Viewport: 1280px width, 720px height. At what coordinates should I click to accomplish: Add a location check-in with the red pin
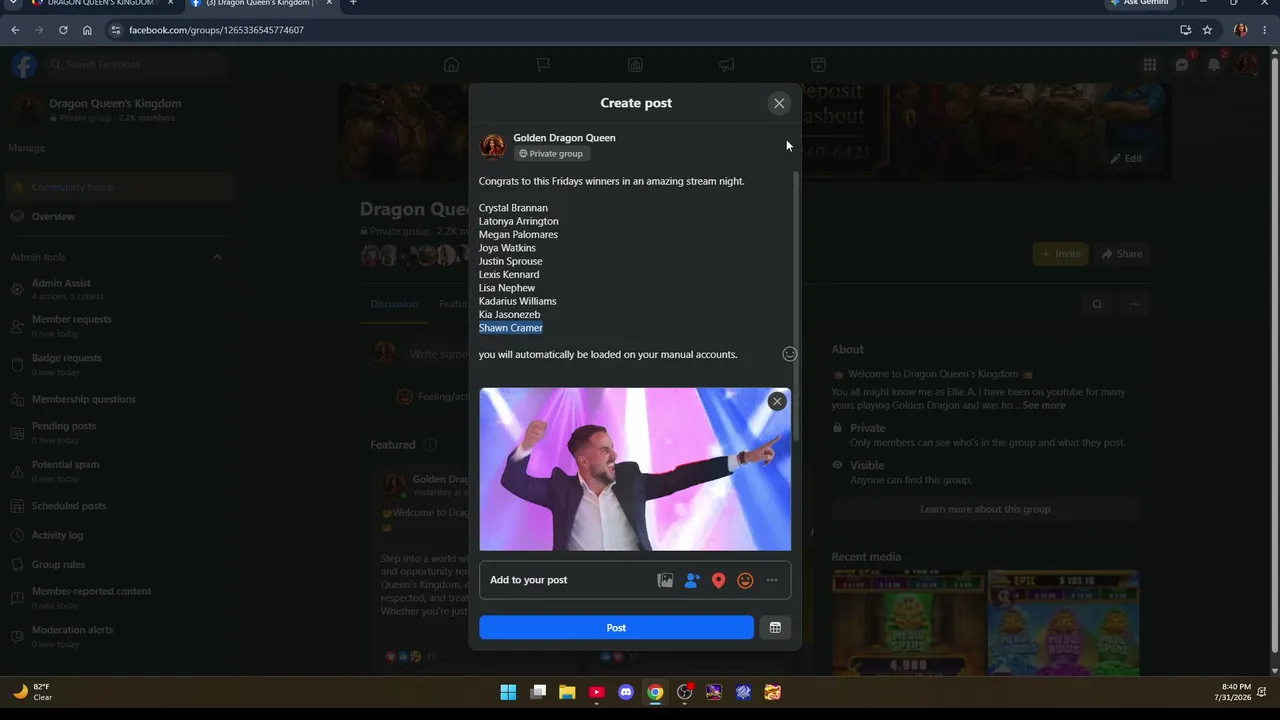point(718,580)
